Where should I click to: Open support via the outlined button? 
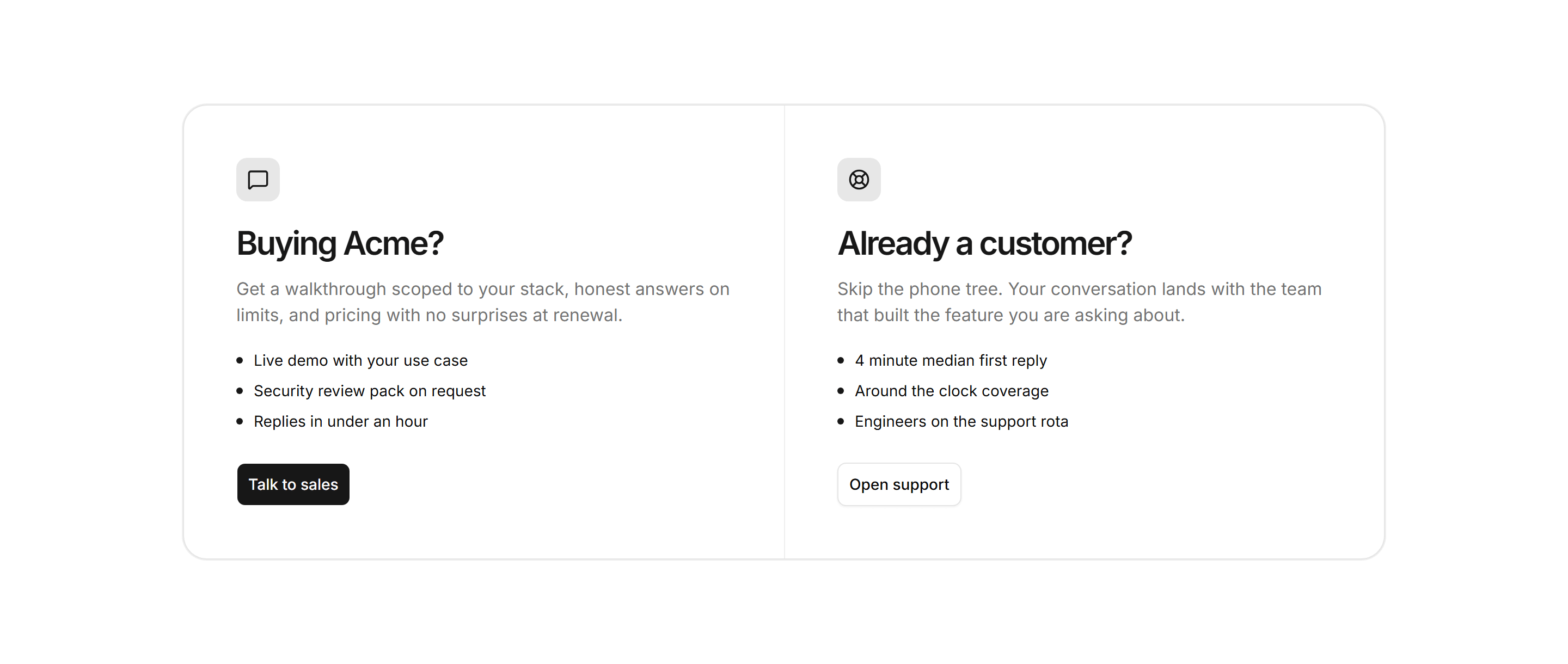click(x=899, y=484)
